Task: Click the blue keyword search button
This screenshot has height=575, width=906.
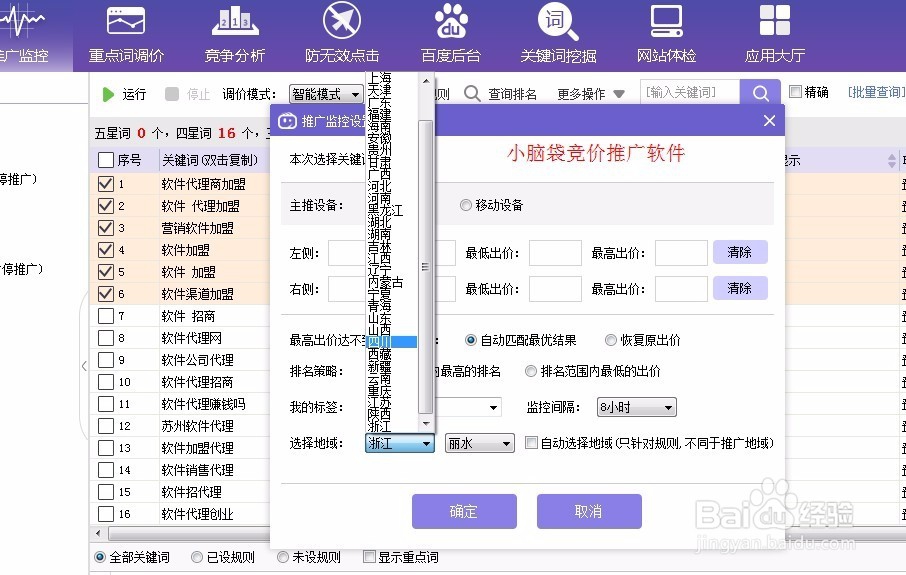Action: pyautogui.click(x=760, y=93)
